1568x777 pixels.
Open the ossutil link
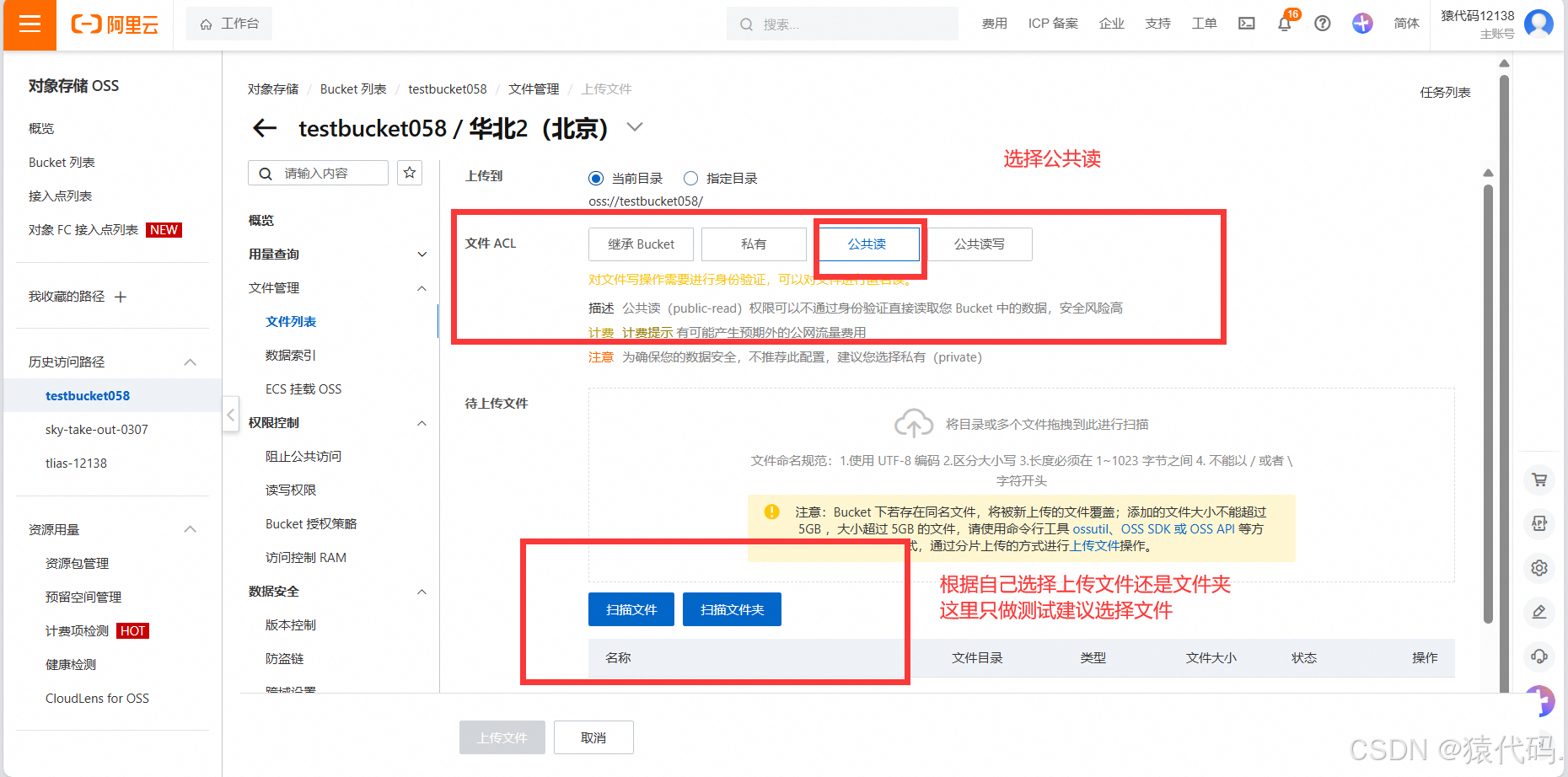point(1091,529)
